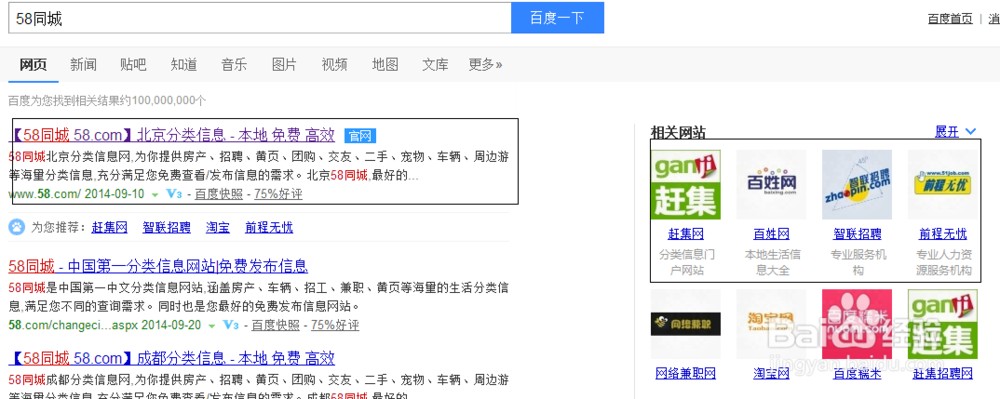Click the result count text 约100,000,000个
Screen dimensions: 1000x399
162,101
